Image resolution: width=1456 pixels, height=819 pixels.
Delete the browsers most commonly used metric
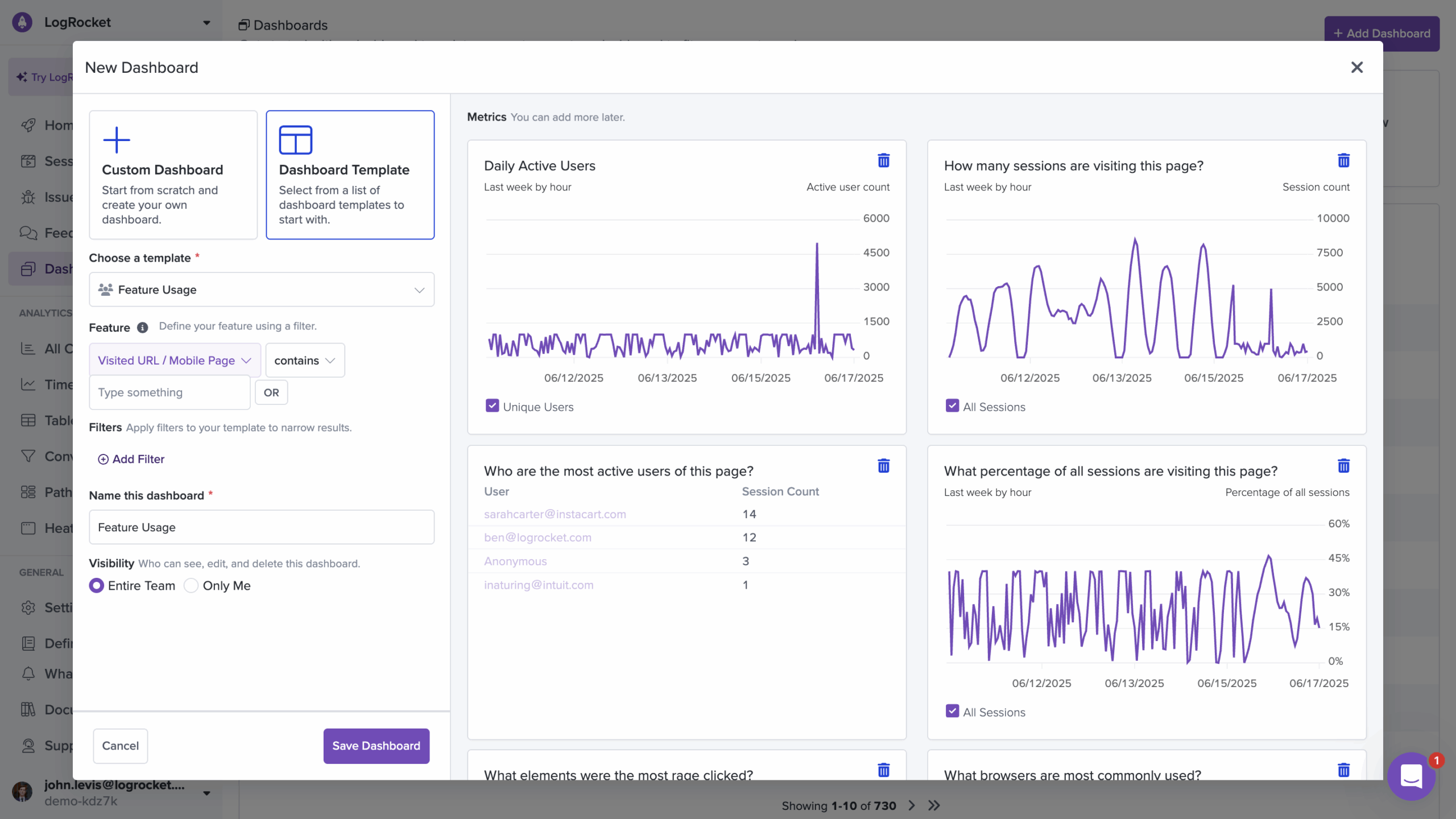coord(1343,771)
